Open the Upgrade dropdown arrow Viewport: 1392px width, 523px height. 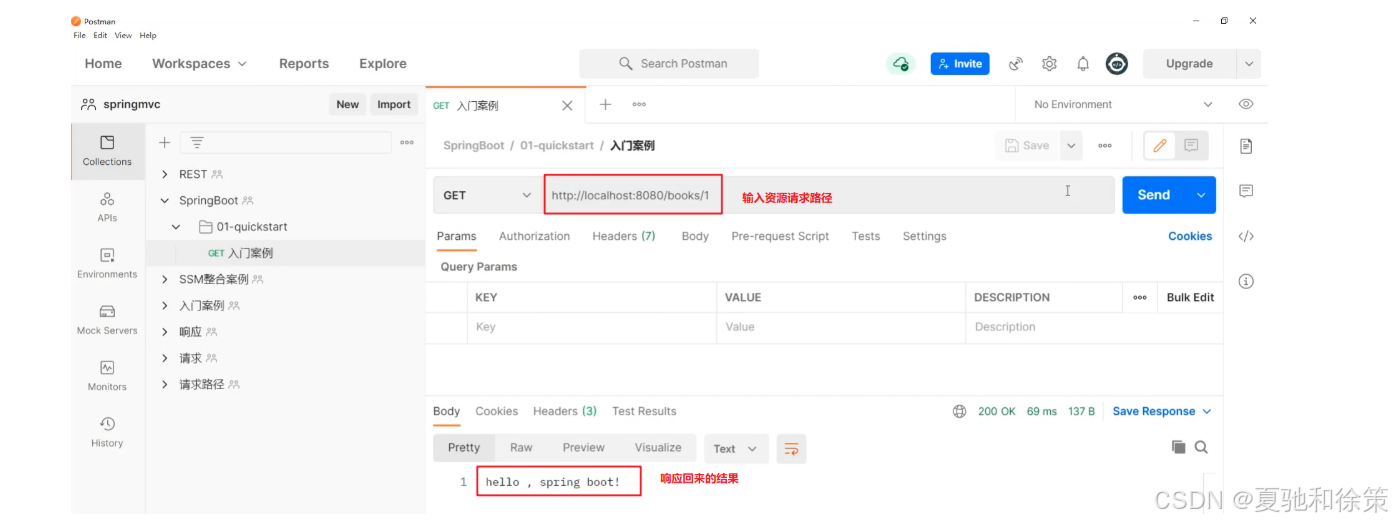click(x=1249, y=64)
